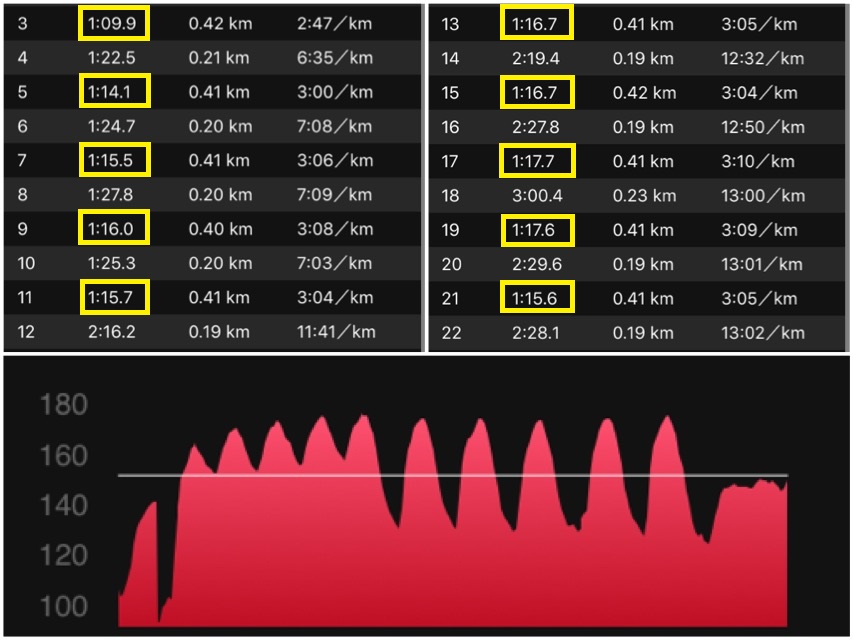This screenshot has width=853, height=640.
Task: Select lap 21 time 1:15.6
Action: coord(537,298)
